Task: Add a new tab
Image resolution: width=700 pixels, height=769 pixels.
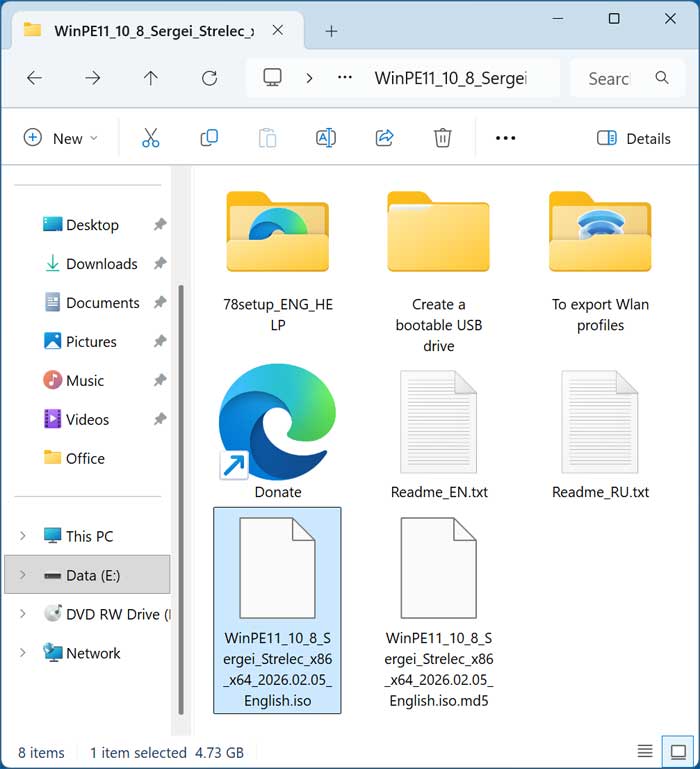Action: (x=332, y=31)
